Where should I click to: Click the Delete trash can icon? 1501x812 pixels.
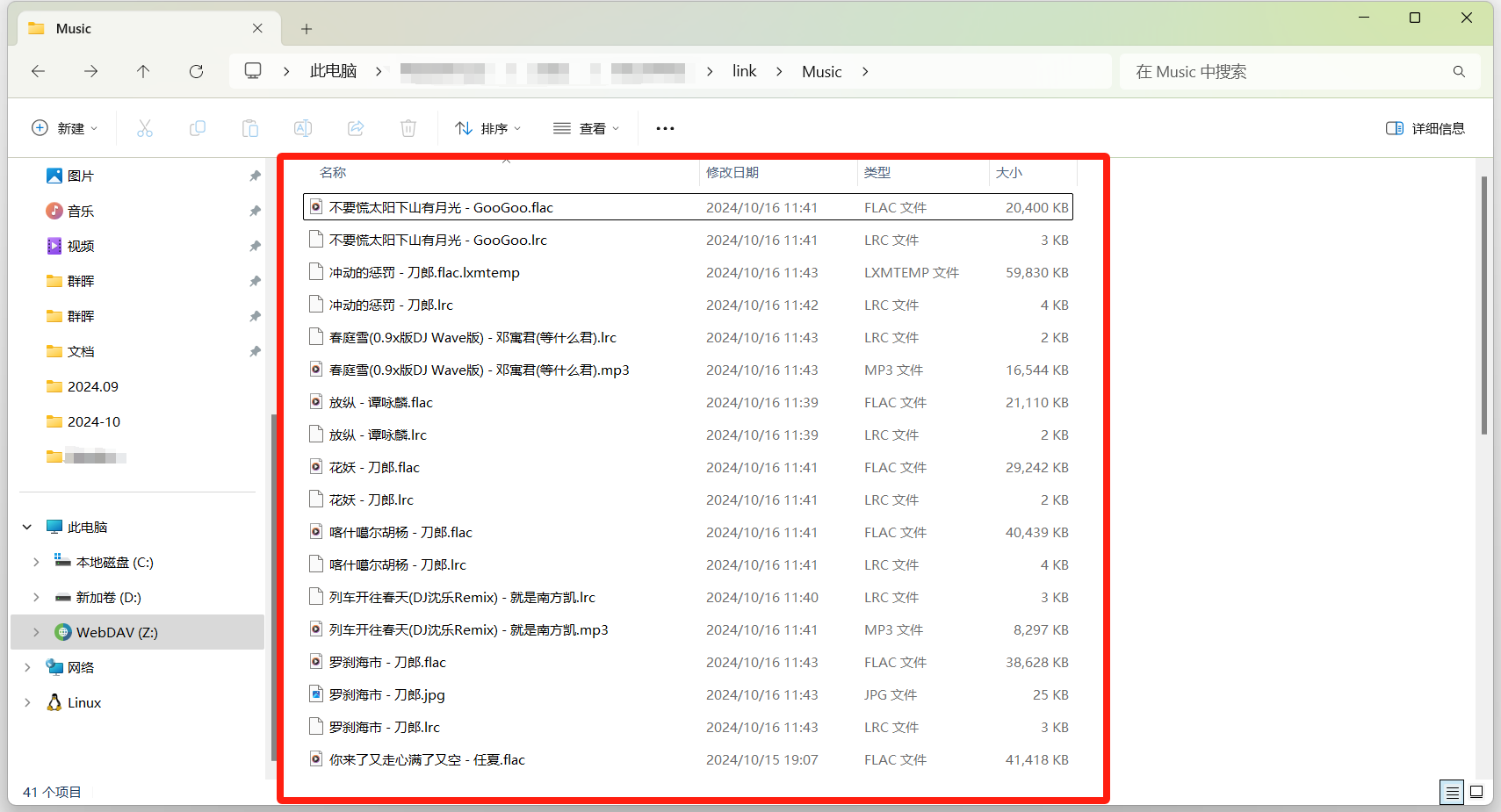pyautogui.click(x=408, y=128)
